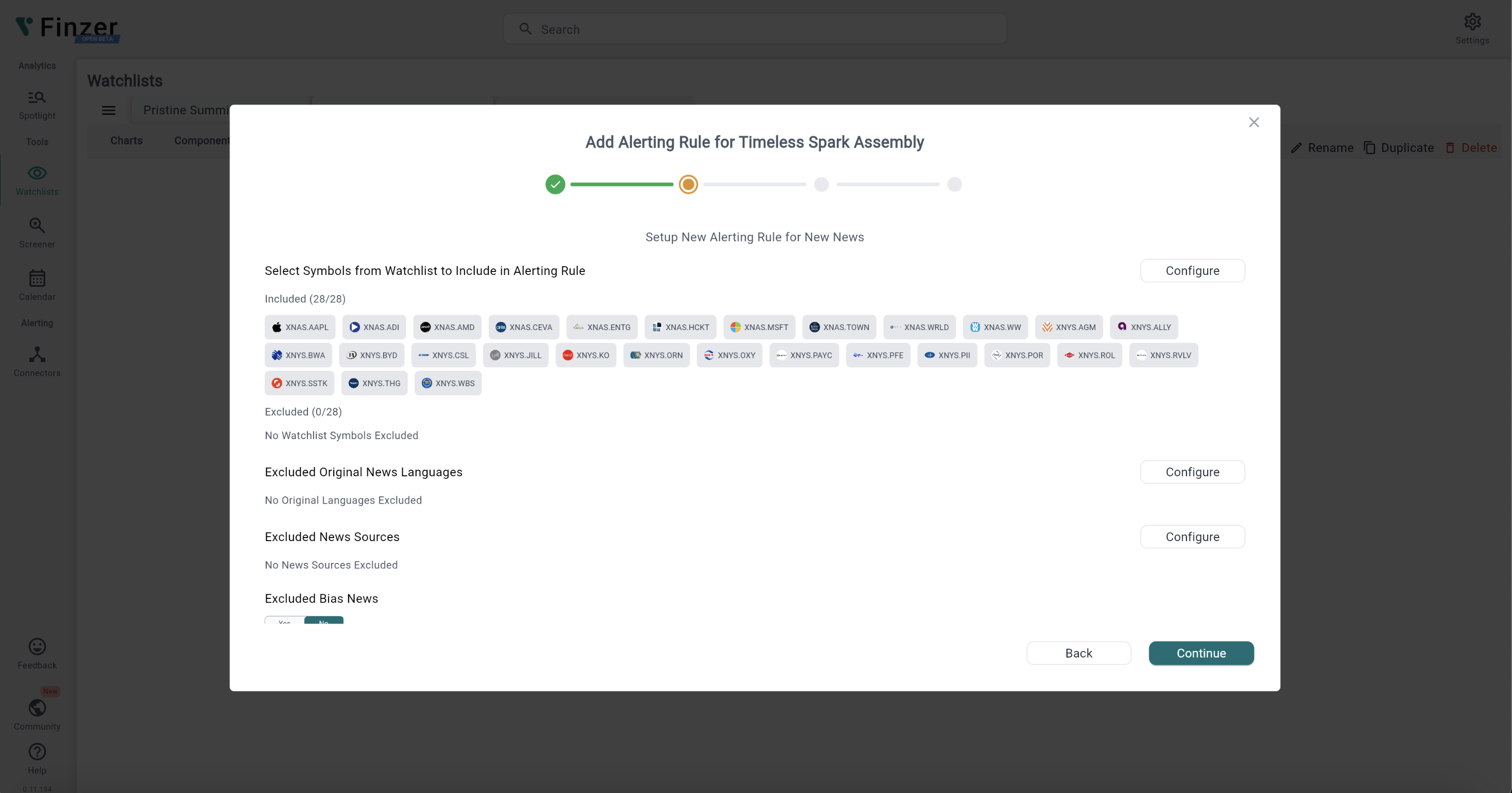Click the XNAS.WRLD symbol chip

click(919, 327)
